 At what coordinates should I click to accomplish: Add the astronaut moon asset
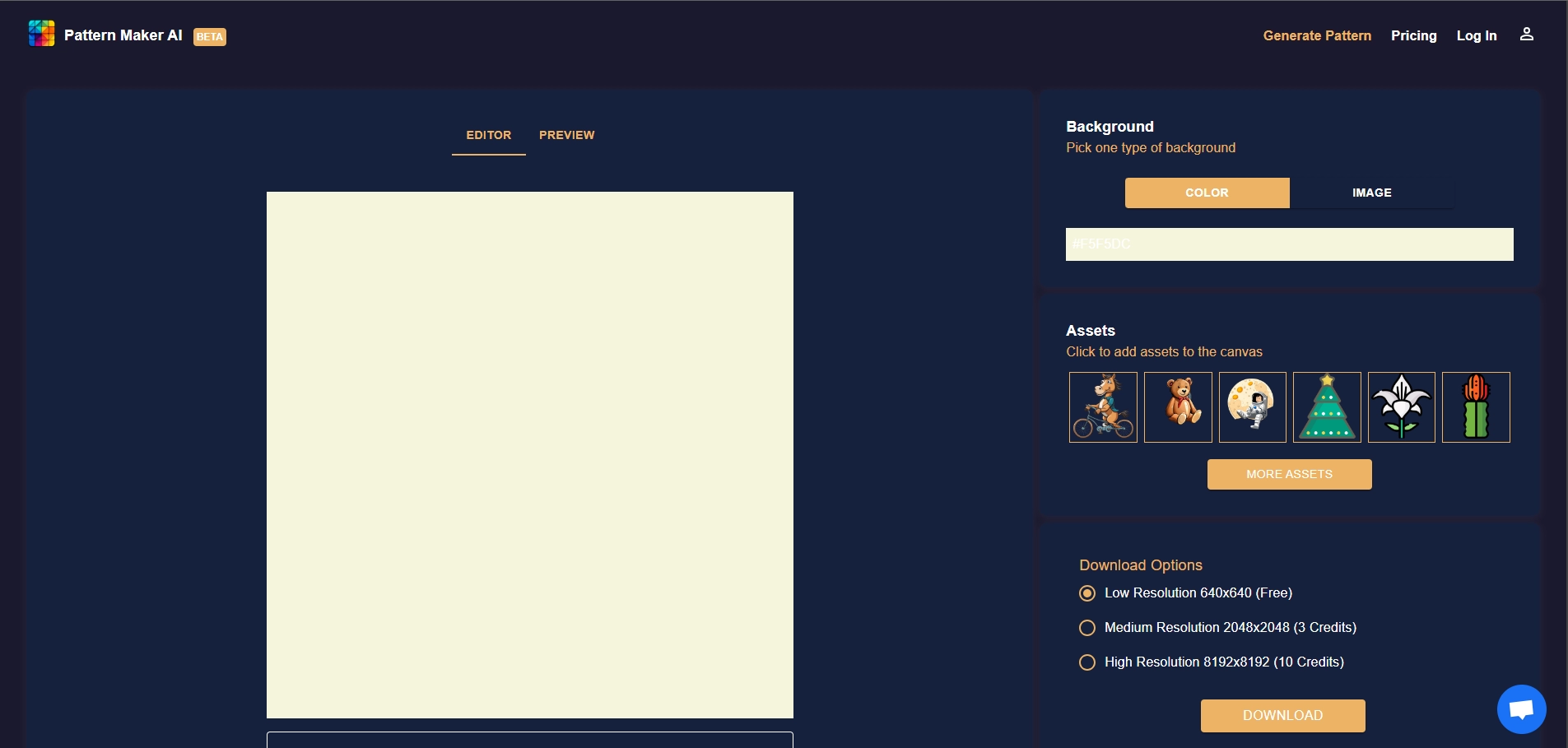[1252, 407]
